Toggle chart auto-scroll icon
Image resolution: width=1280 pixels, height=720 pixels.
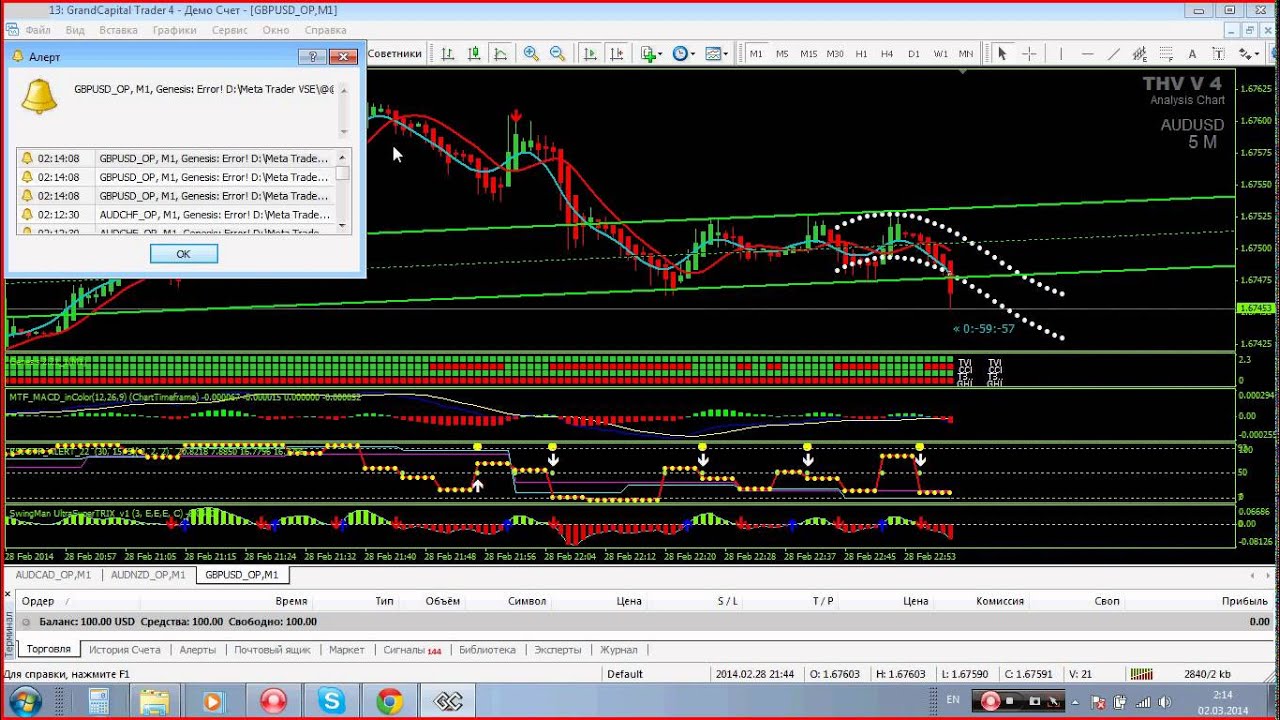point(590,54)
